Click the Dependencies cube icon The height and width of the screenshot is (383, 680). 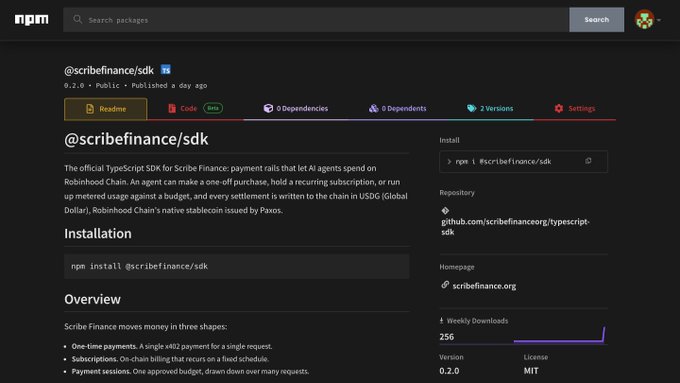[268, 108]
